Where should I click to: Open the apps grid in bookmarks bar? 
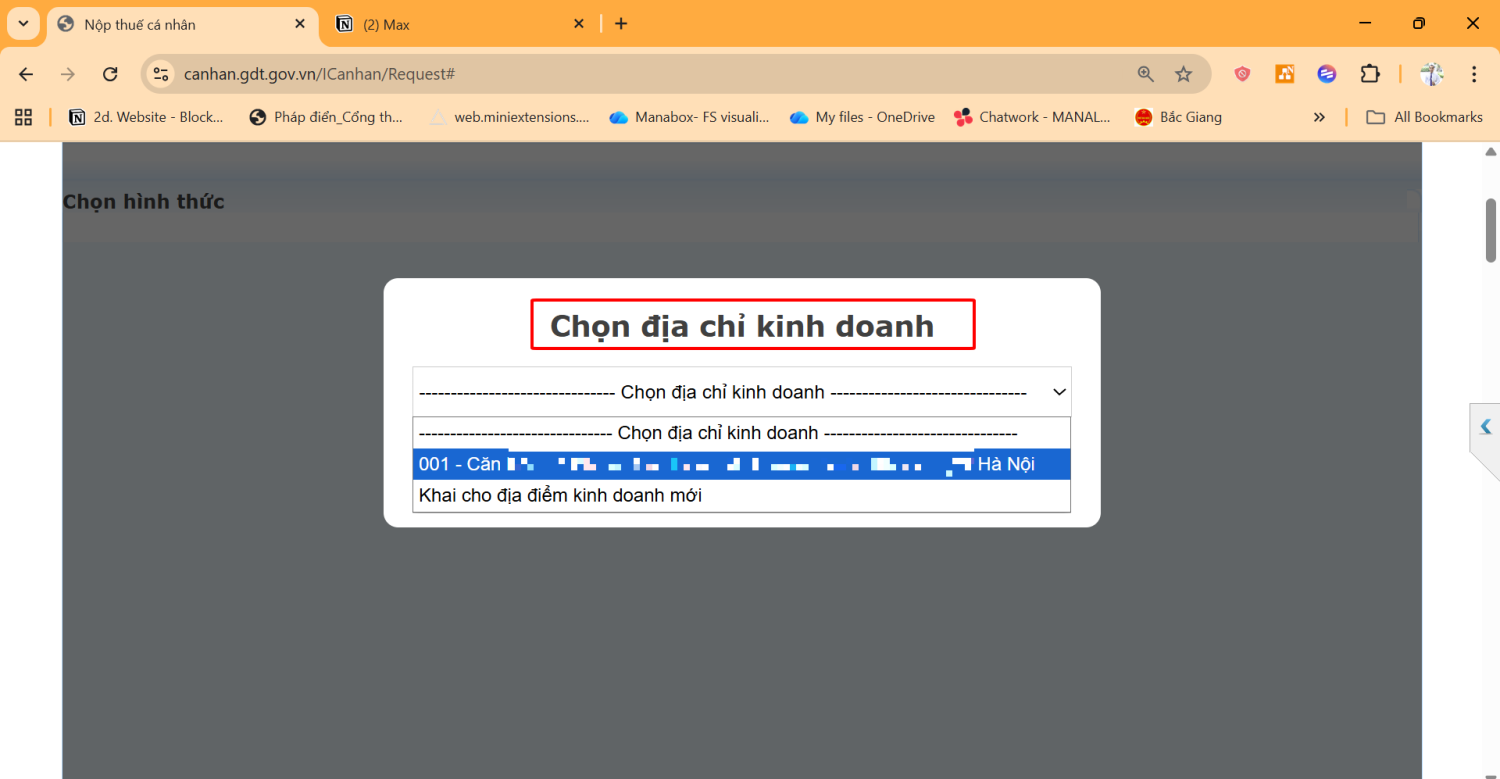(23, 117)
